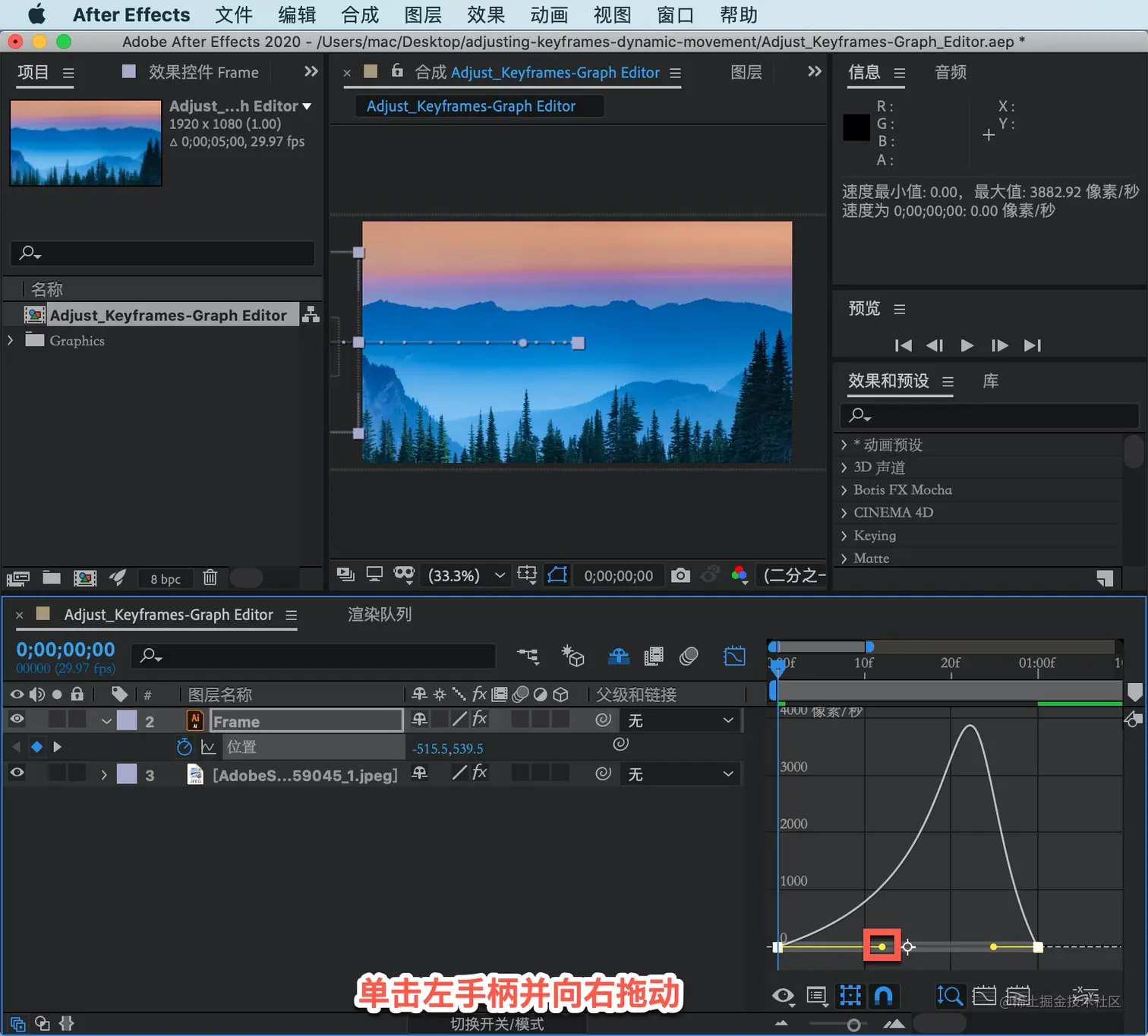
Task: Click the graph type and options icon
Action: click(817, 995)
